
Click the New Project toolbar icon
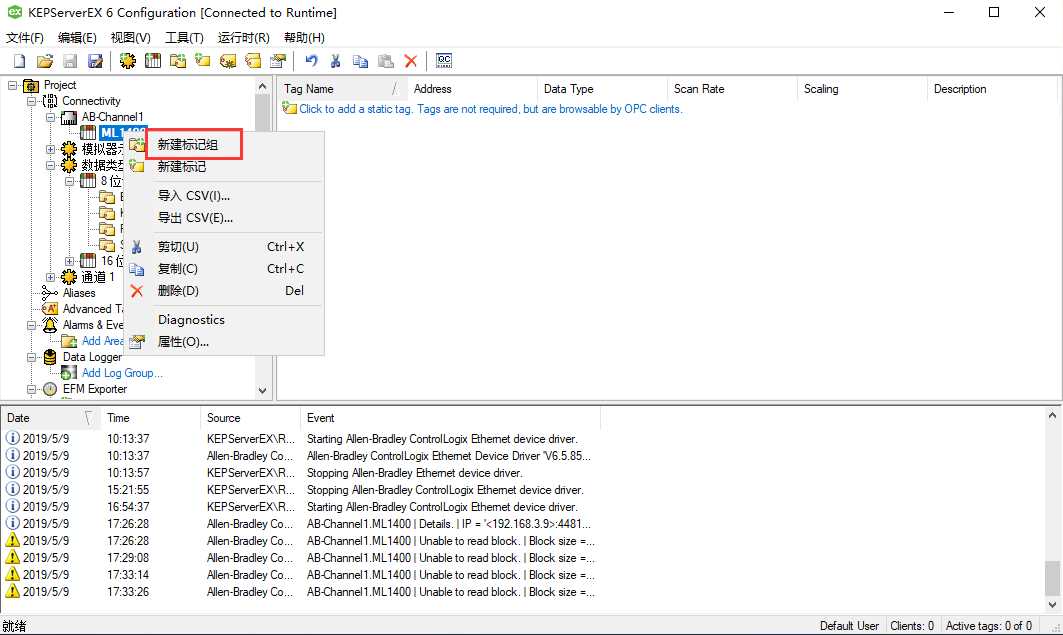tap(19, 61)
